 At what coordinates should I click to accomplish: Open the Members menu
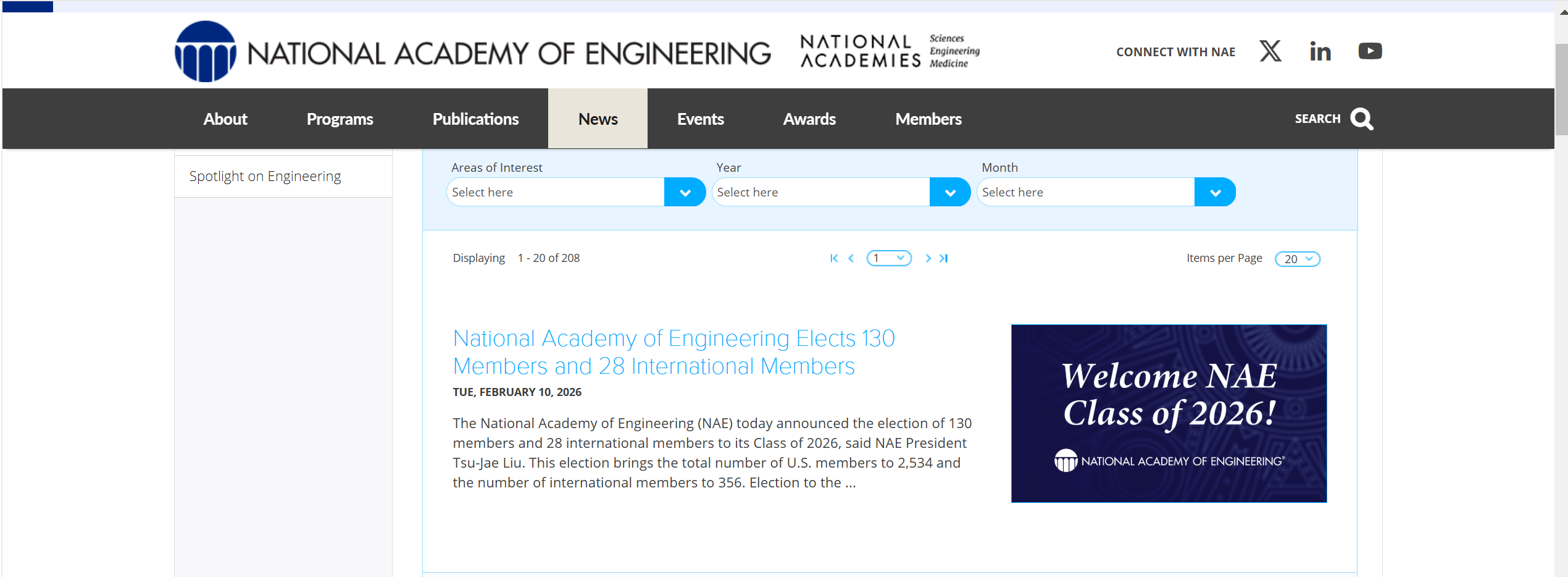928,119
